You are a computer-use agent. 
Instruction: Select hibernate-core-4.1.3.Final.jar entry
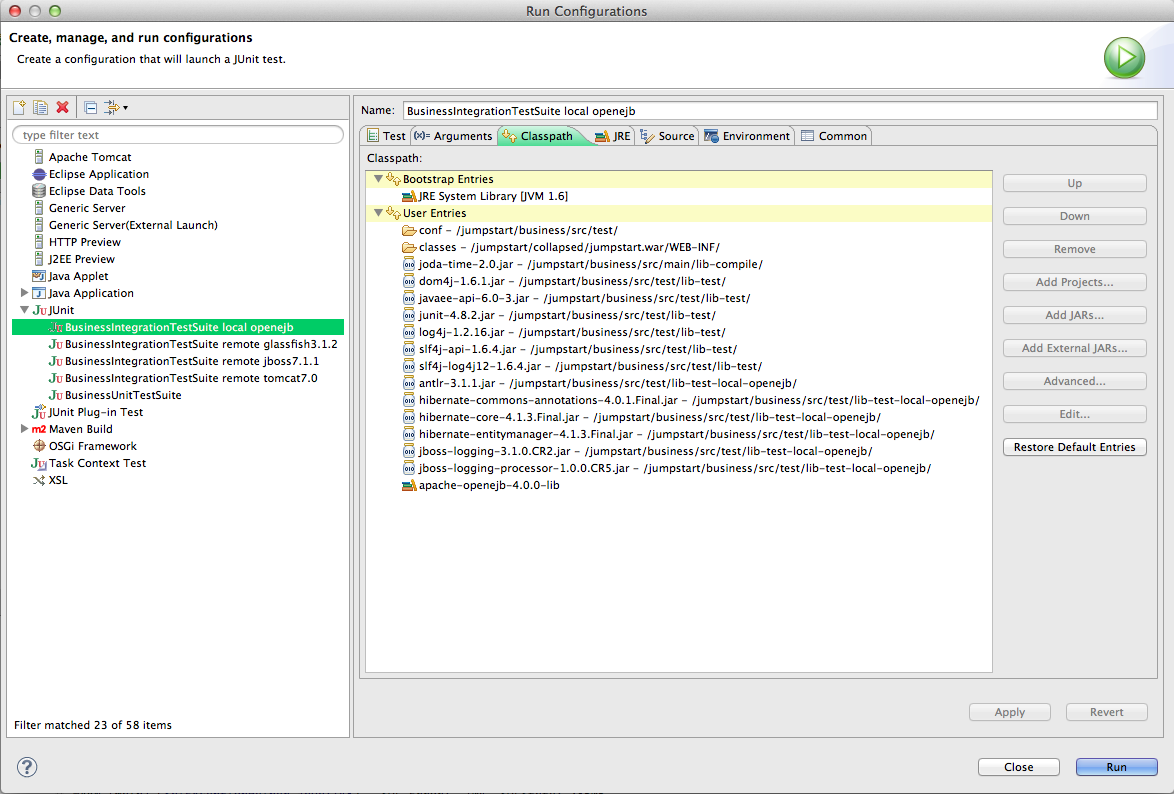(x=642, y=417)
